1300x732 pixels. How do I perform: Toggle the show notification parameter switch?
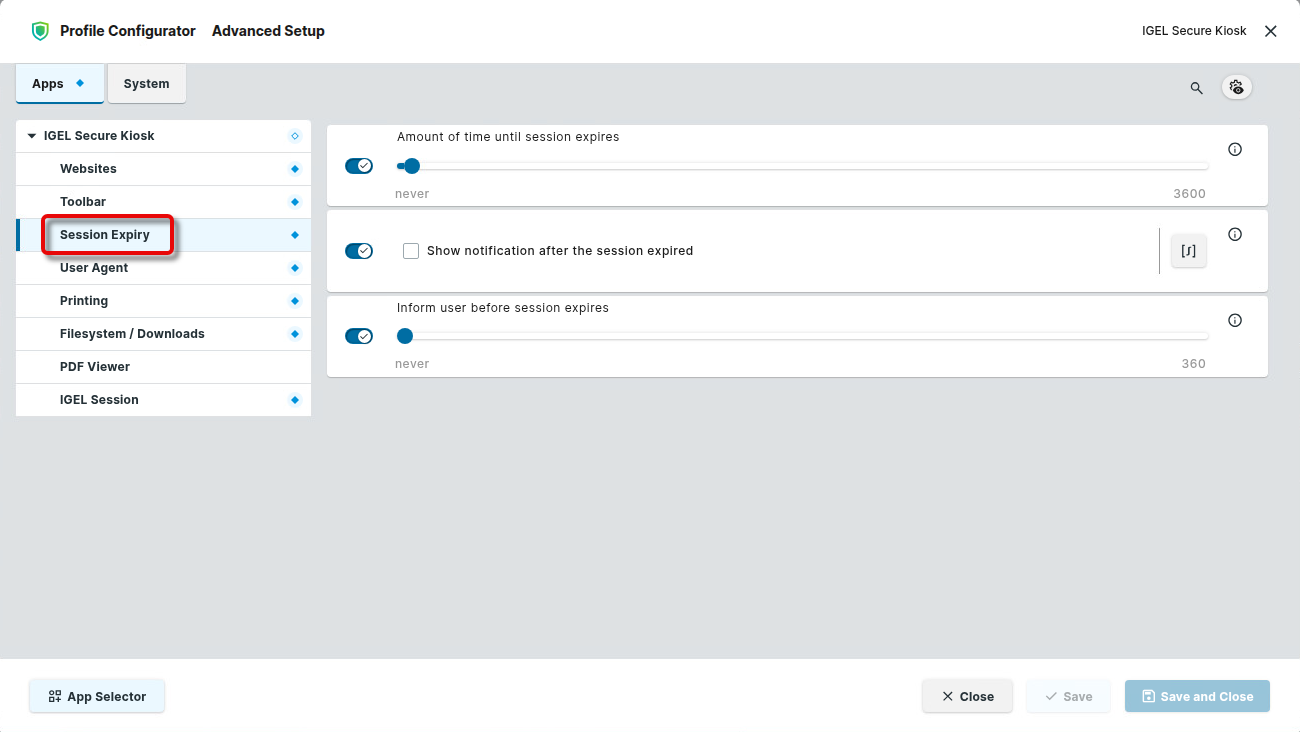tap(359, 251)
